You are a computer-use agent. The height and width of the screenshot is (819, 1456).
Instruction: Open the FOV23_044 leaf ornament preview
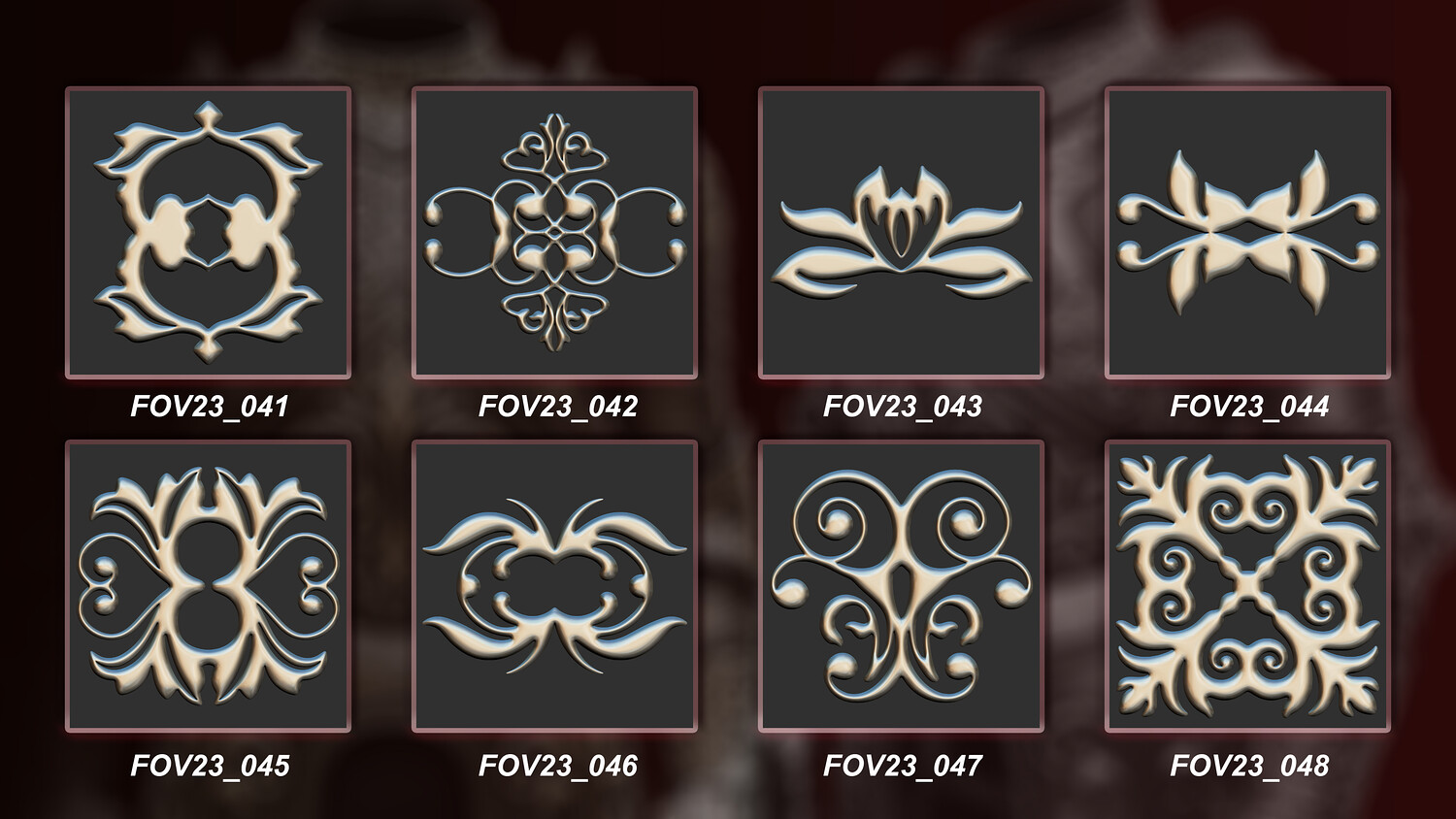[1247, 232]
